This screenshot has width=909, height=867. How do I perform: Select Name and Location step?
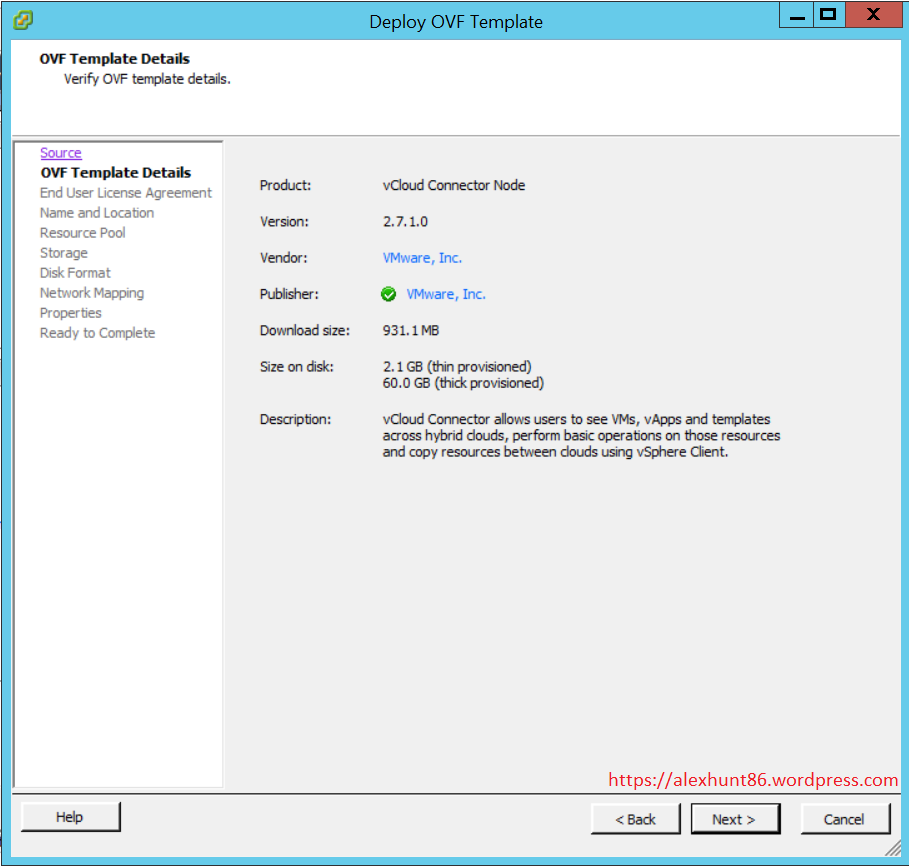[x=97, y=213]
